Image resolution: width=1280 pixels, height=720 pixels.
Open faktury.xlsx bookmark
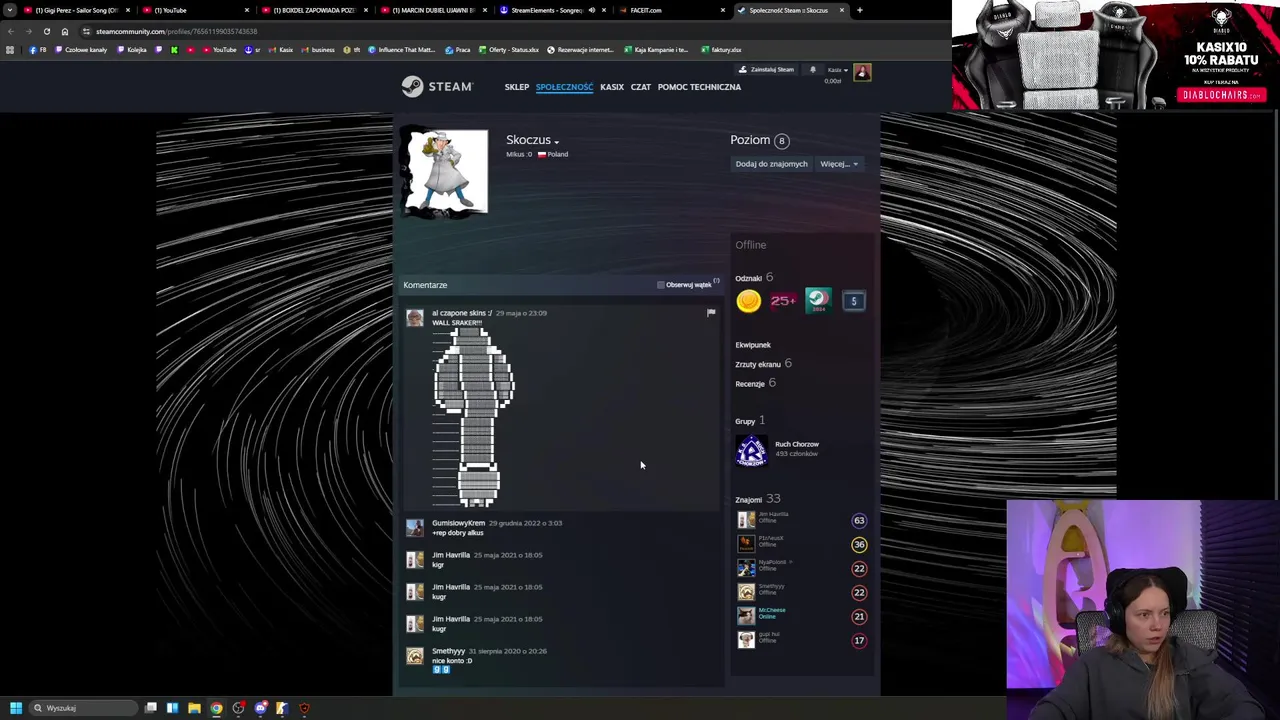[x=721, y=50]
